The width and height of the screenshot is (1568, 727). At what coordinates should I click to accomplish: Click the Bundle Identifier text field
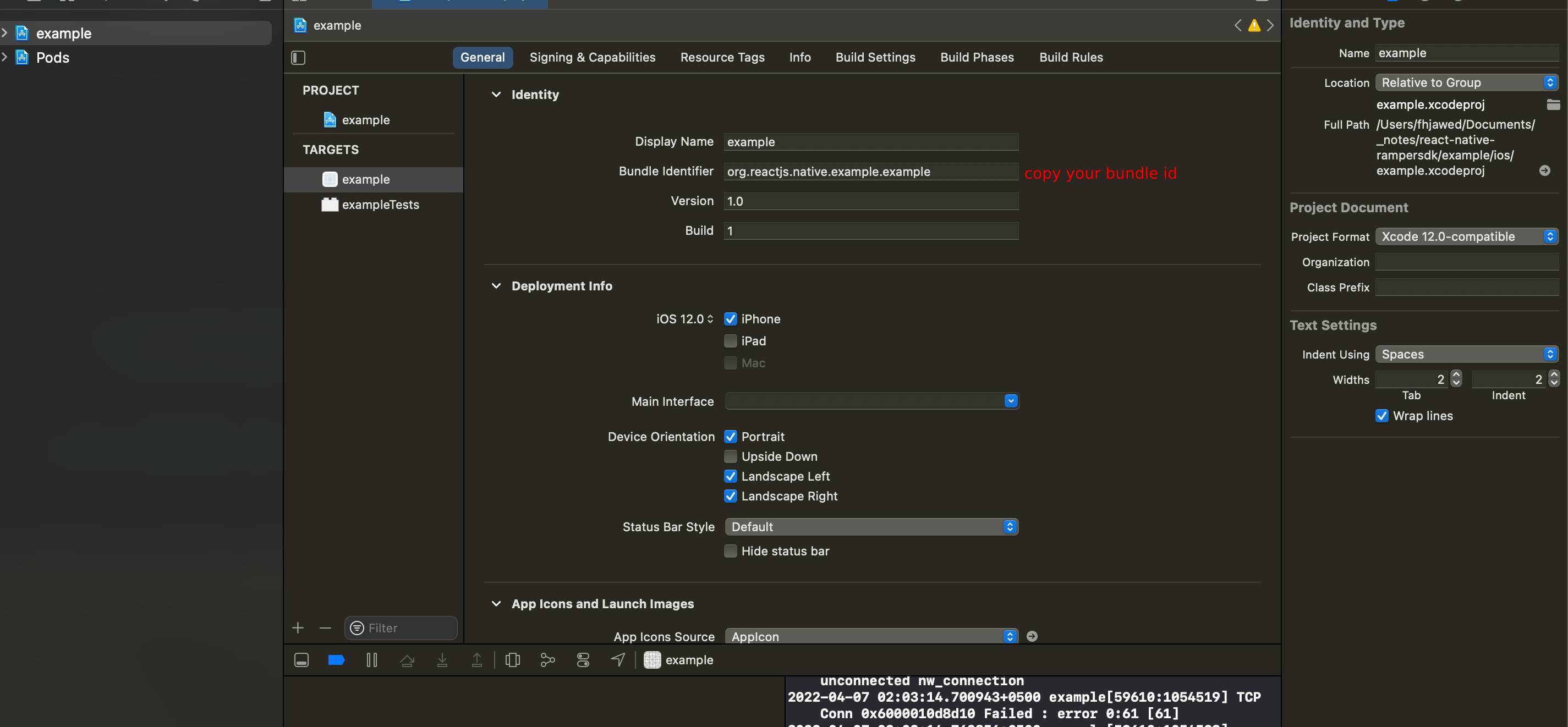pyautogui.click(x=870, y=172)
